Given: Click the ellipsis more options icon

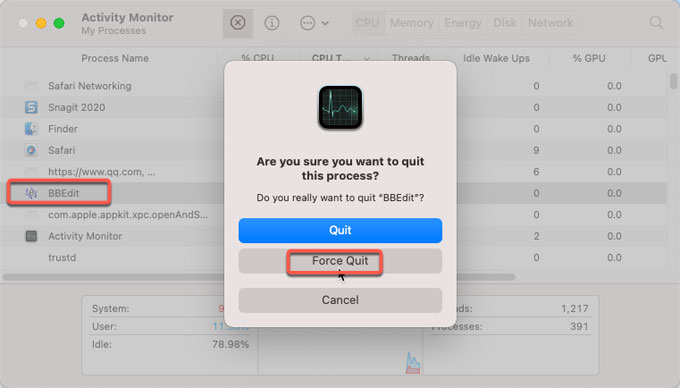Looking at the screenshot, I should 307,23.
